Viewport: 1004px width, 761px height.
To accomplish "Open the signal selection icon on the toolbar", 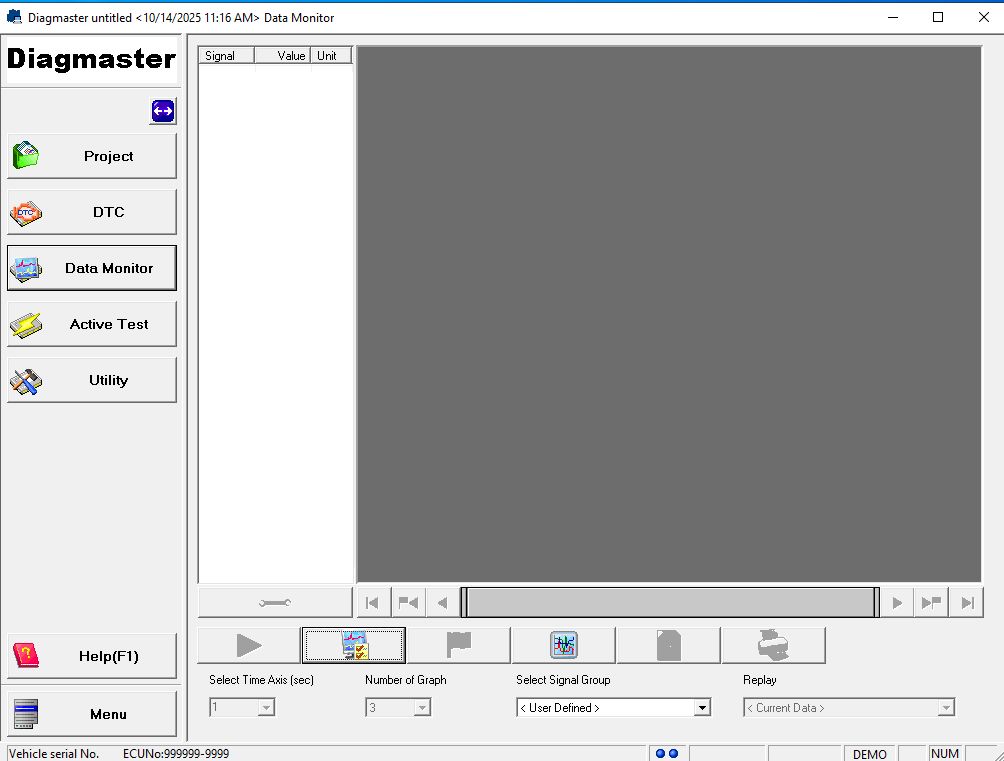I will click(x=354, y=645).
